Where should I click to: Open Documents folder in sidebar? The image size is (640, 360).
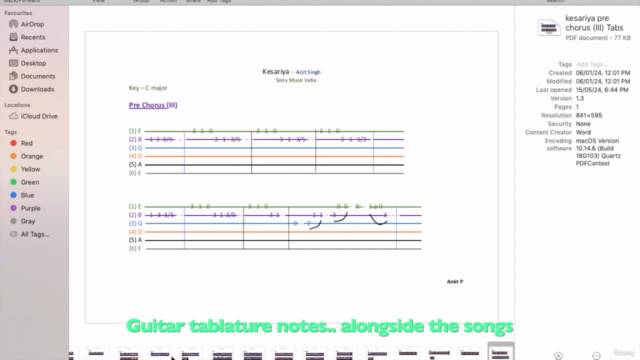(32, 76)
